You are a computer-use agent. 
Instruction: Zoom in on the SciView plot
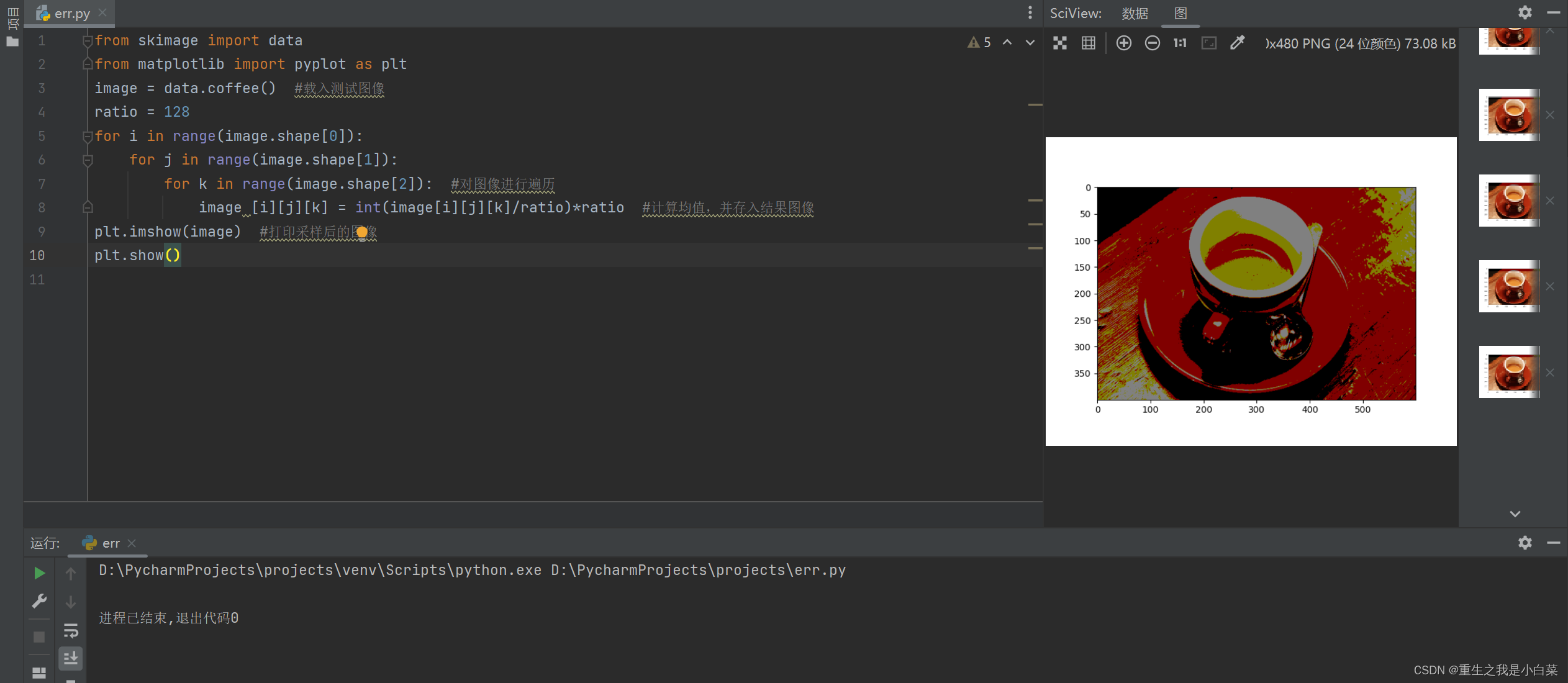click(1123, 43)
